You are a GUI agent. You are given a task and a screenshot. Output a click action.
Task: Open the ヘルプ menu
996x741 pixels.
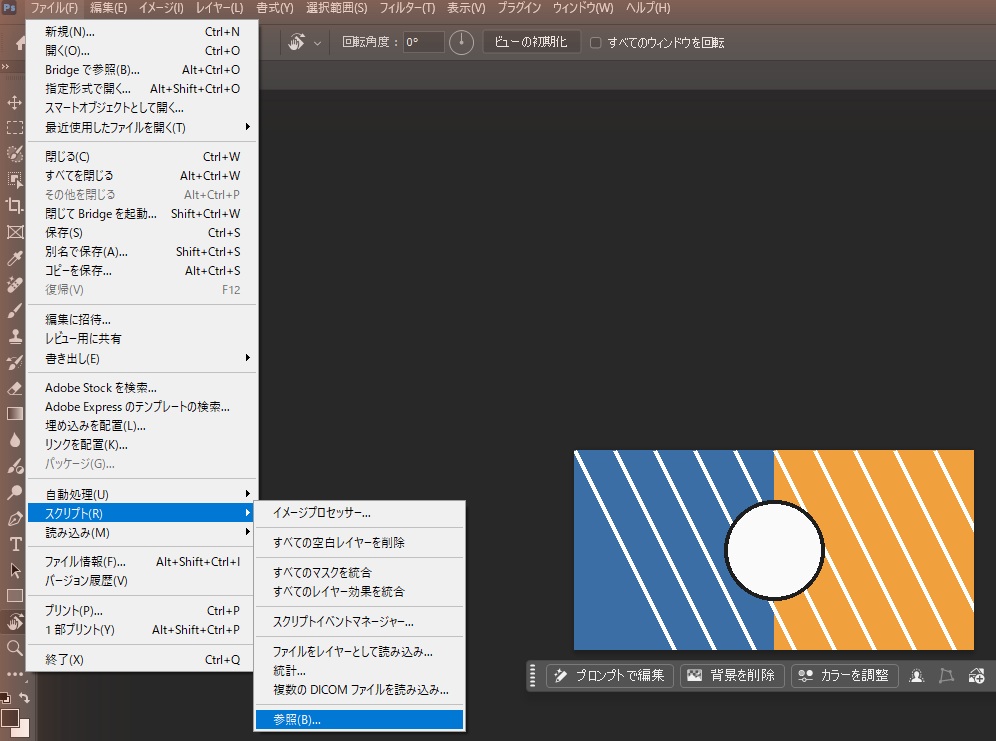pyautogui.click(x=648, y=8)
